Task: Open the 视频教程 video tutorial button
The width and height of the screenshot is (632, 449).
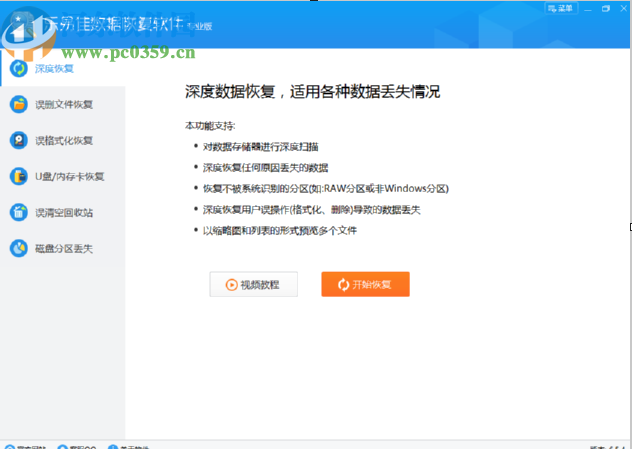Action: (254, 284)
